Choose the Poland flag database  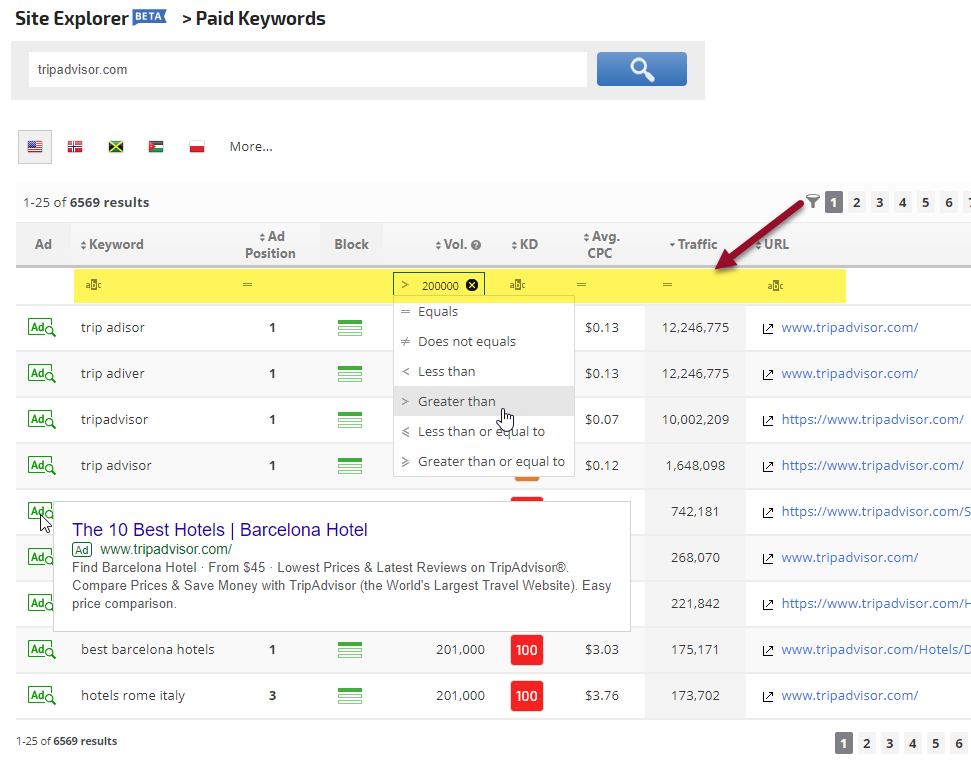click(197, 147)
